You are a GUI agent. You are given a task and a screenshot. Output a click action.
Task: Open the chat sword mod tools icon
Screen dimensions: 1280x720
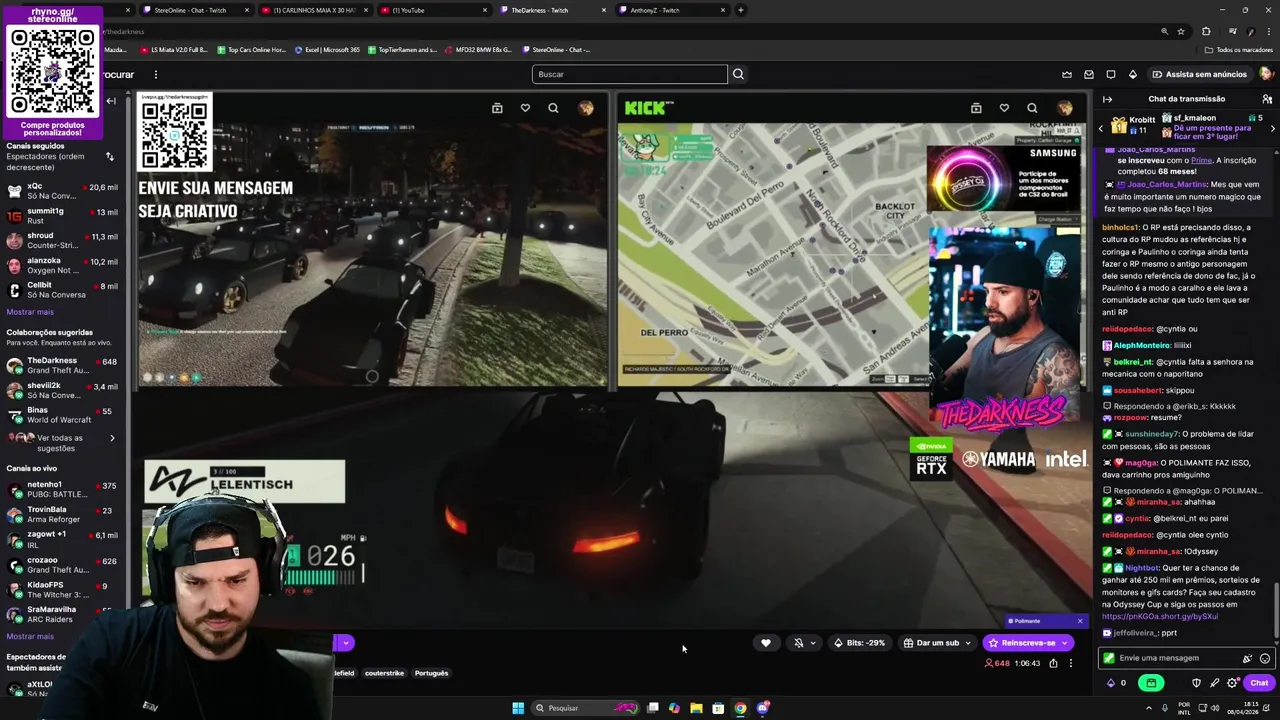pyautogui.click(x=1214, y=683)
